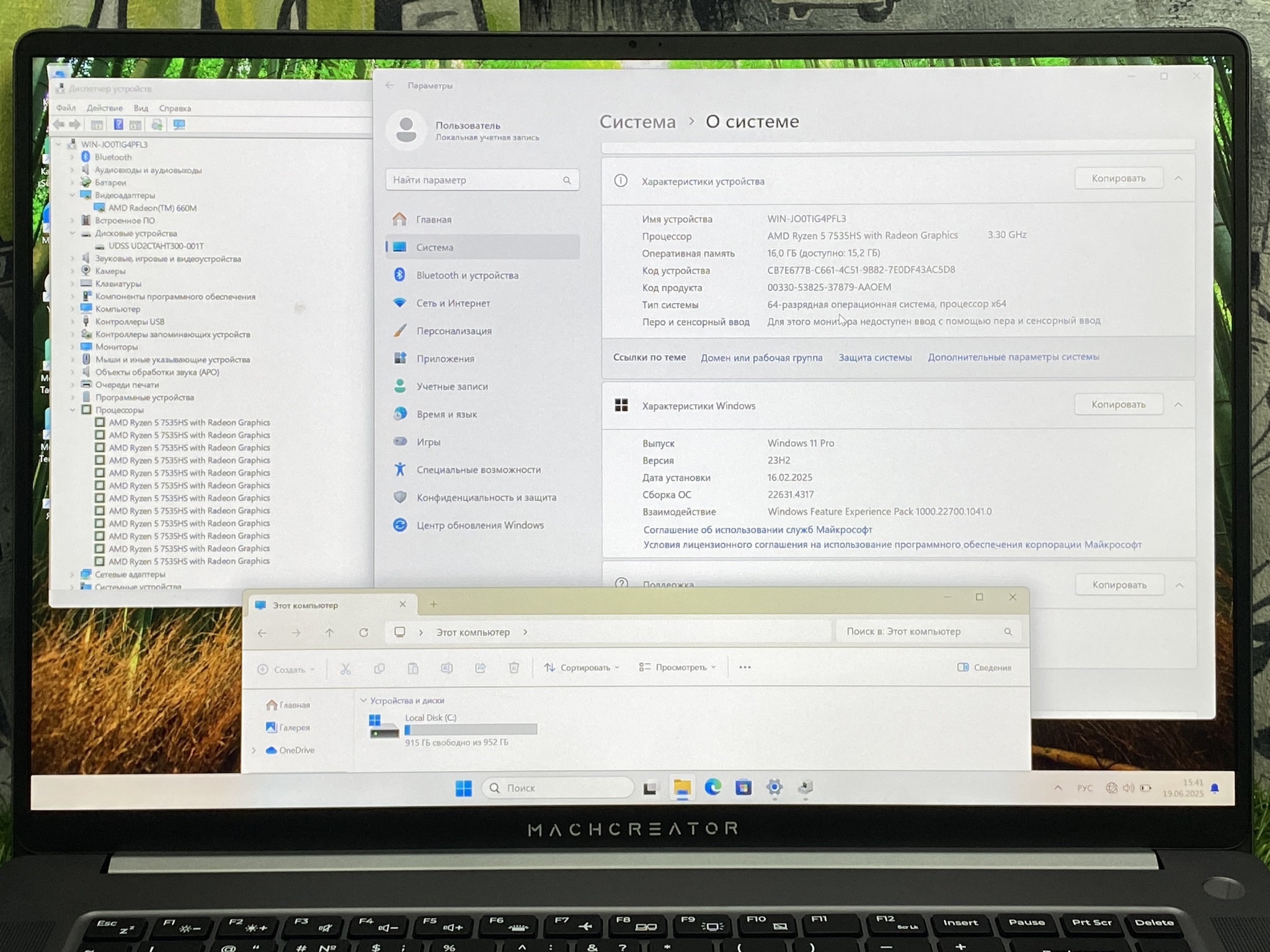Screen dimensions: 1270x952
Task: Open the Сортировать dropdown in Explorer
Action: click(x=582, y=668)
